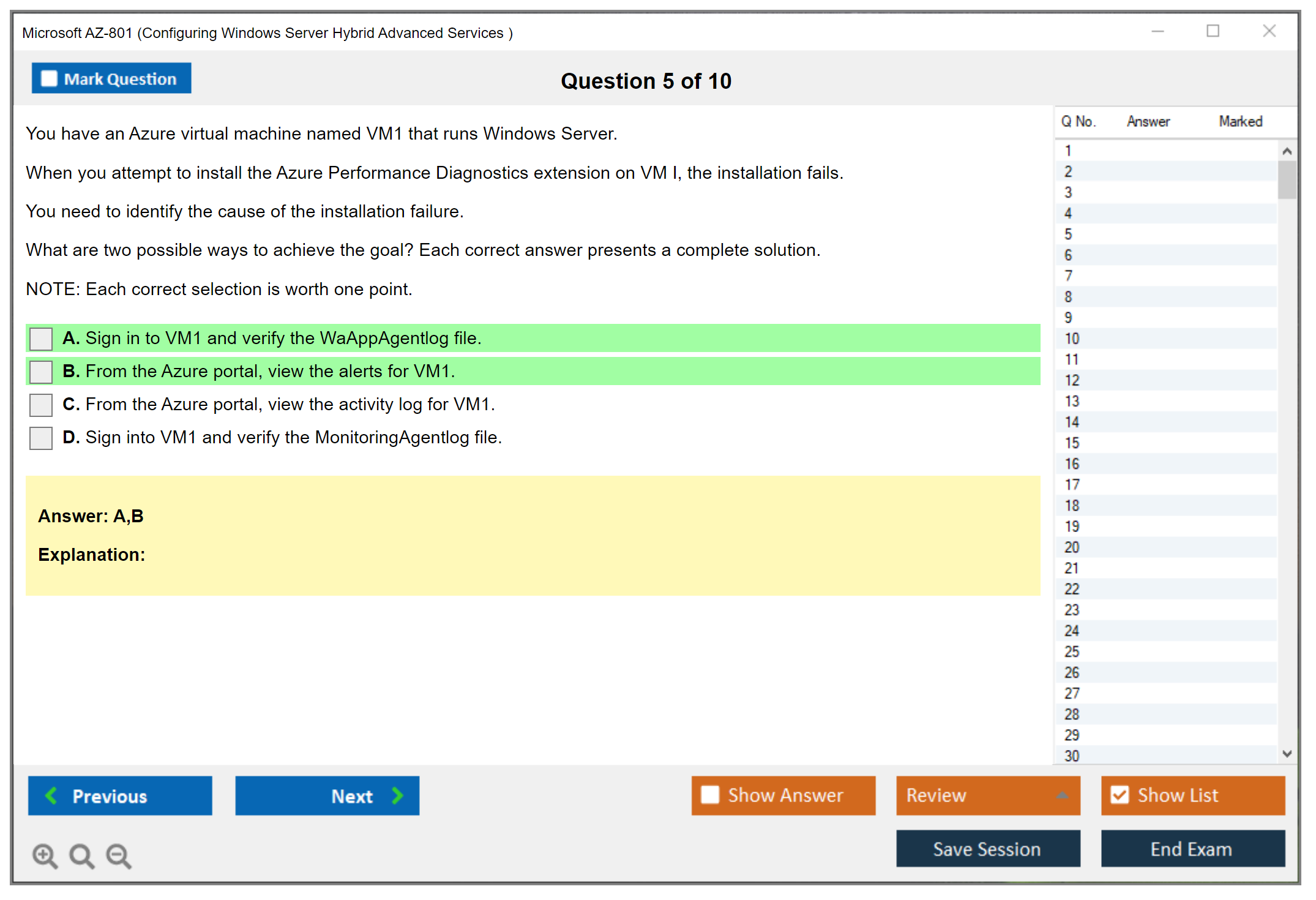
Task: Click the zoom in magnifier icon
Action: click(x=44, y=855)
